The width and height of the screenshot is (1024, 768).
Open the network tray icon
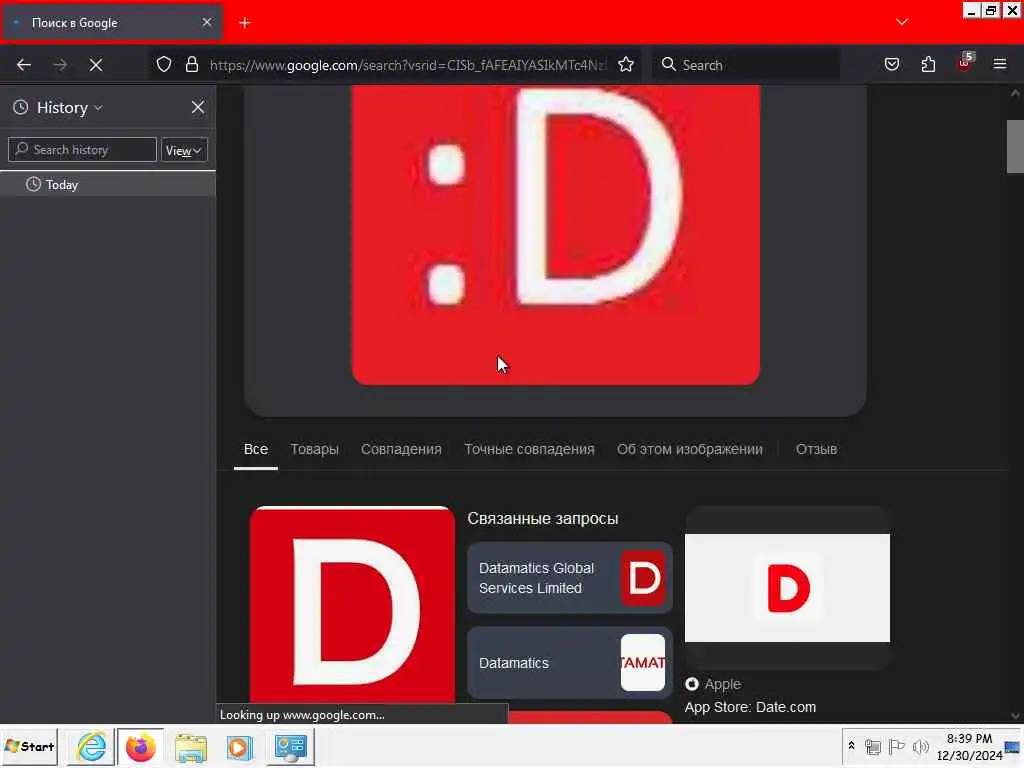click(873, 746)
